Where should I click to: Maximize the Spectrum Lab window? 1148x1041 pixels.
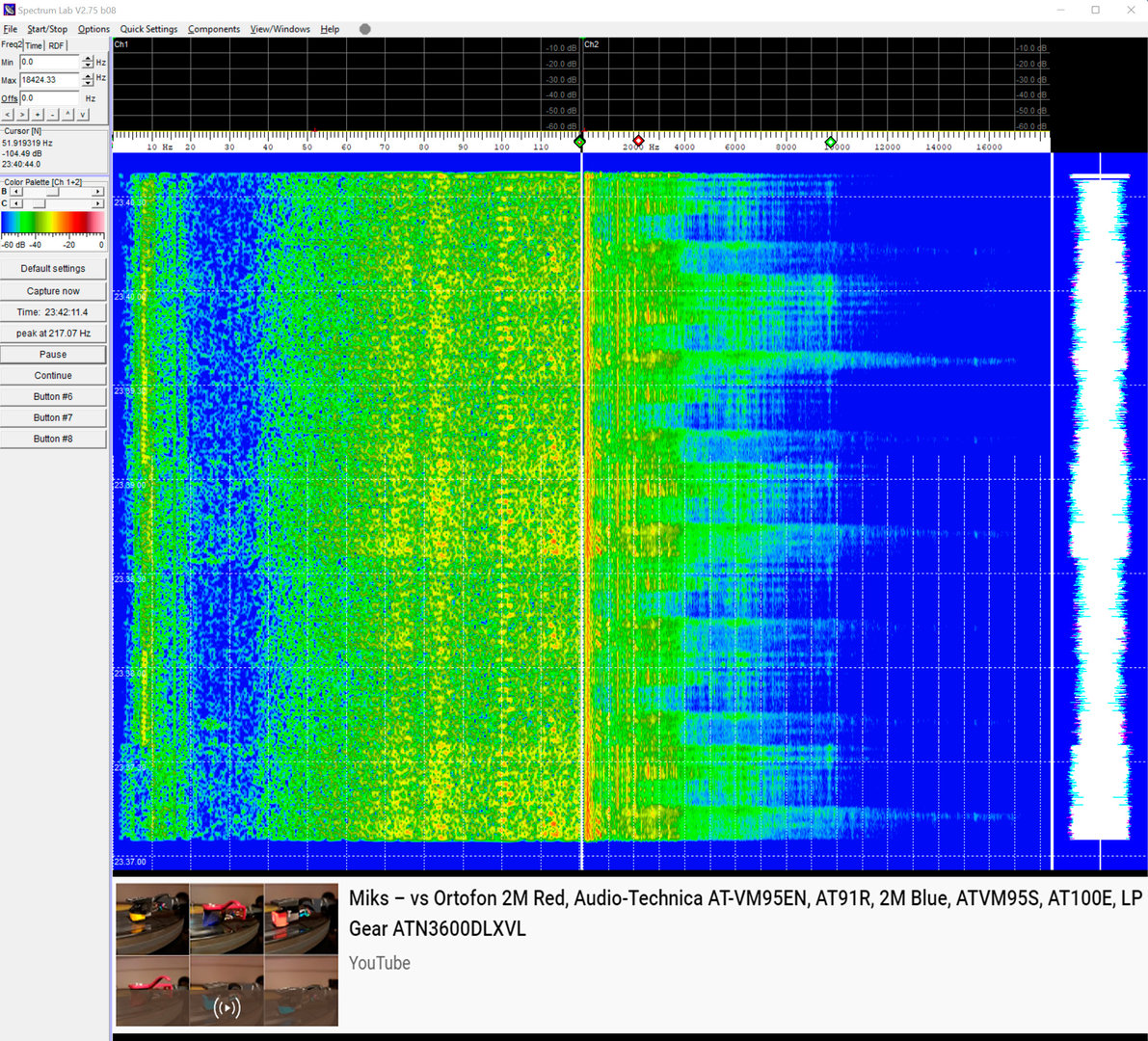click(x=1095, y=10)
